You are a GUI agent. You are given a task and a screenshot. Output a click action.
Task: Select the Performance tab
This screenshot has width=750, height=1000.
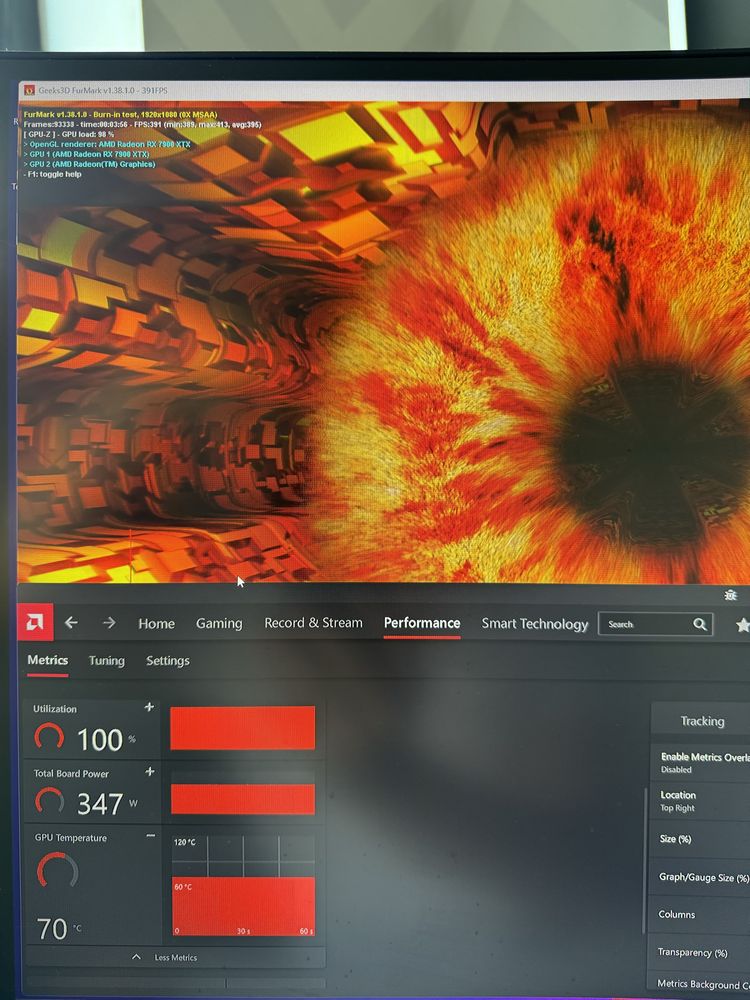click(422, 623)
